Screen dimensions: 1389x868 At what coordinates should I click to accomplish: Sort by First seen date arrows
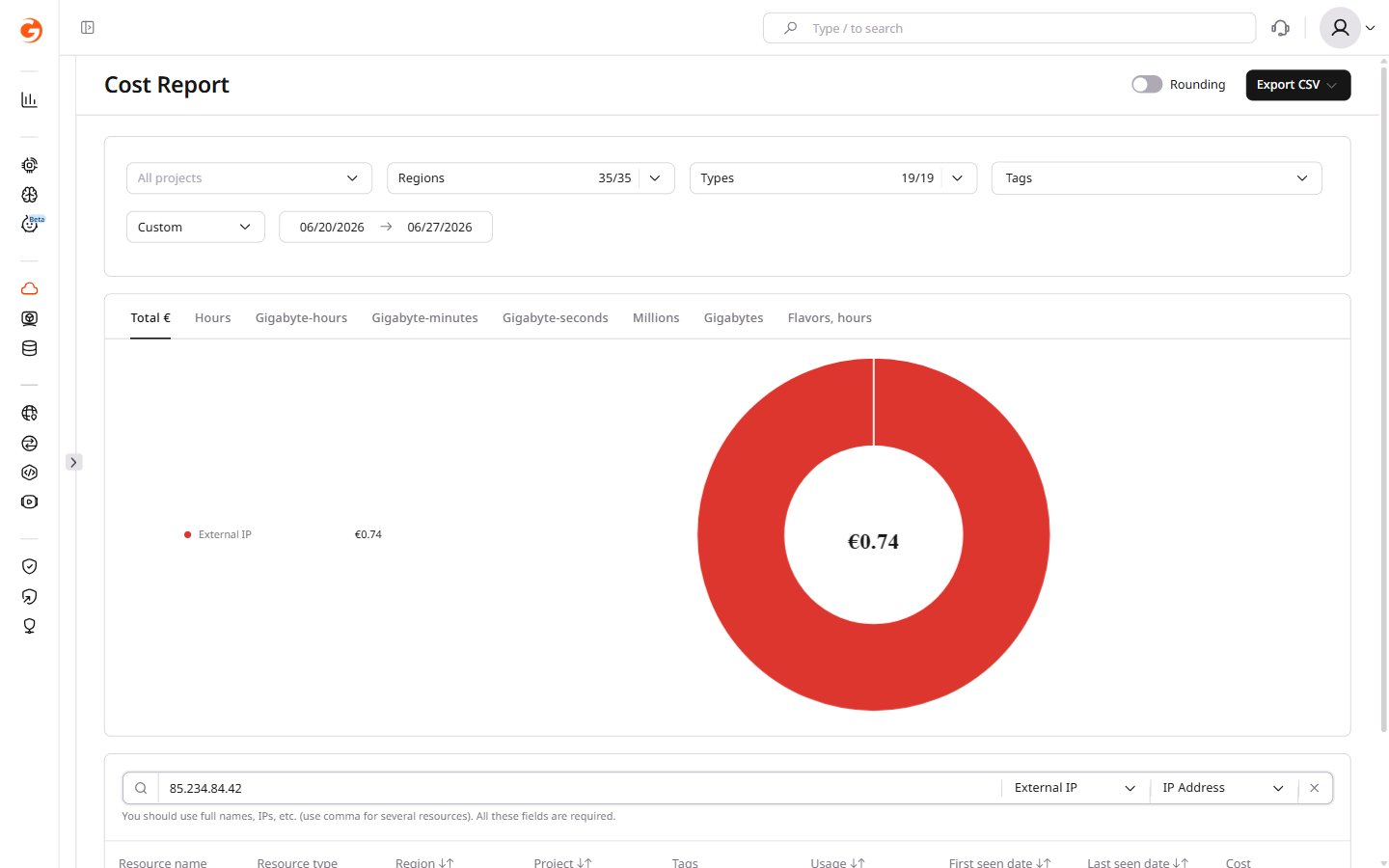click(1044, 862)
